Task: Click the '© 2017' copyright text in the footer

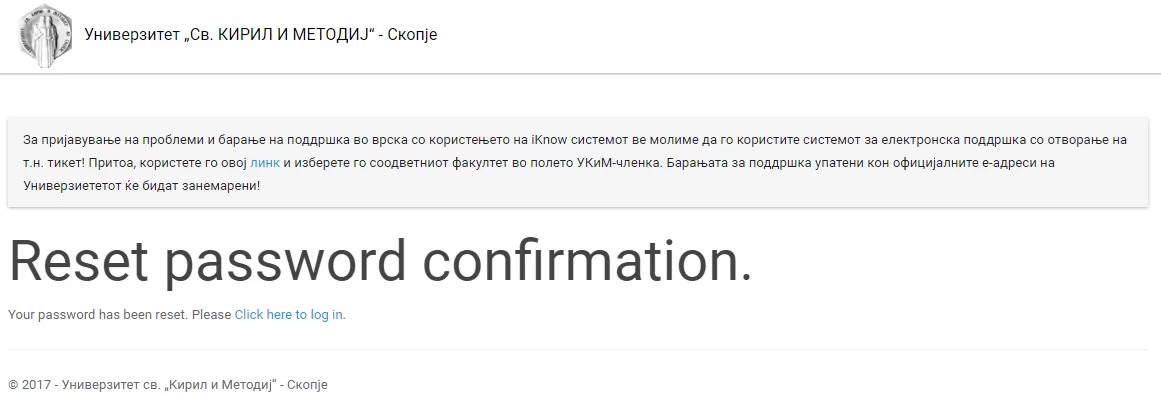Action: click(30, 385)
